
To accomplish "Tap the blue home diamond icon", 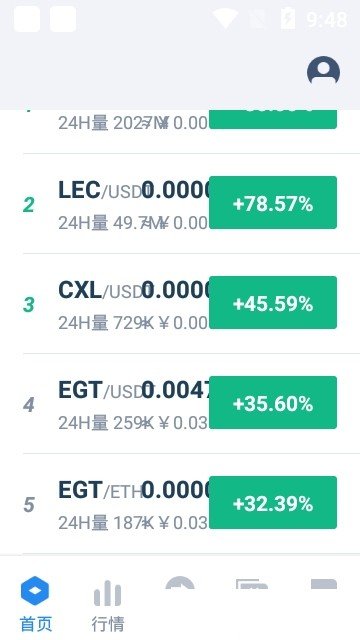I will 35,591.
